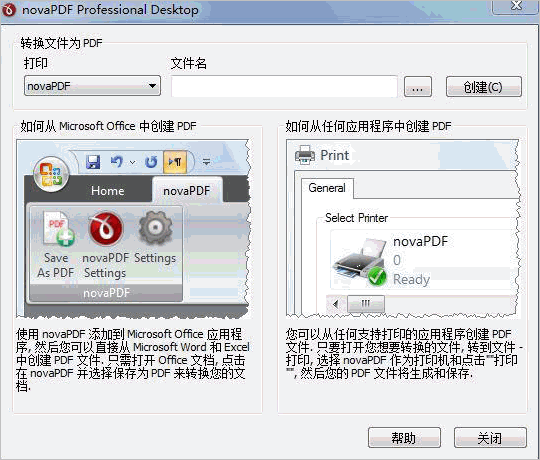Click the '文件名' label
Image resolution: width=540 pixels, height=460 pixels.
188,63
